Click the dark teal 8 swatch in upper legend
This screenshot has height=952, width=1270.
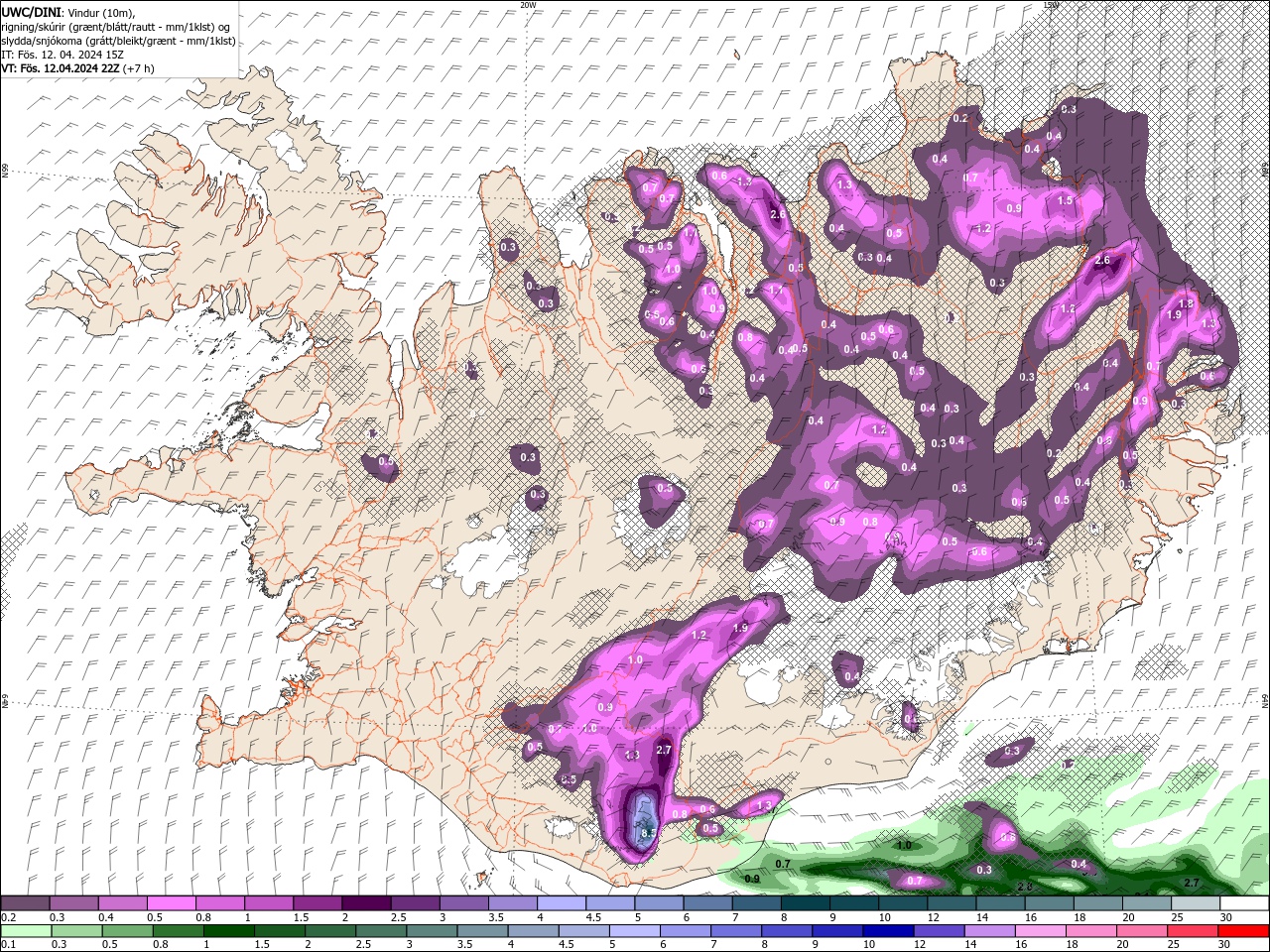[x=805, y=903]
